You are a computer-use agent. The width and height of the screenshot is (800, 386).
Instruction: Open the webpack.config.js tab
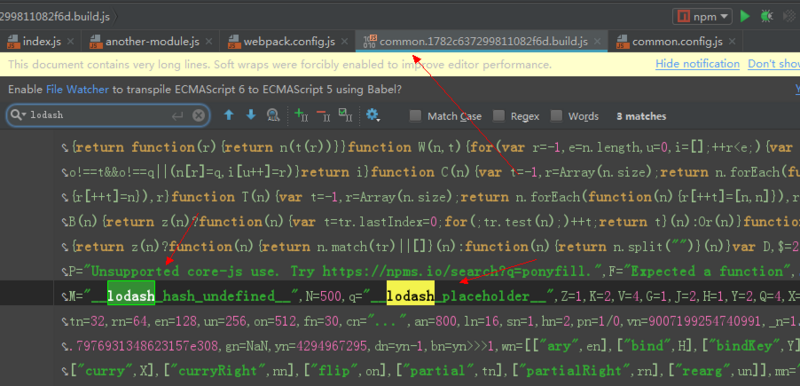[x=289, y=42]
